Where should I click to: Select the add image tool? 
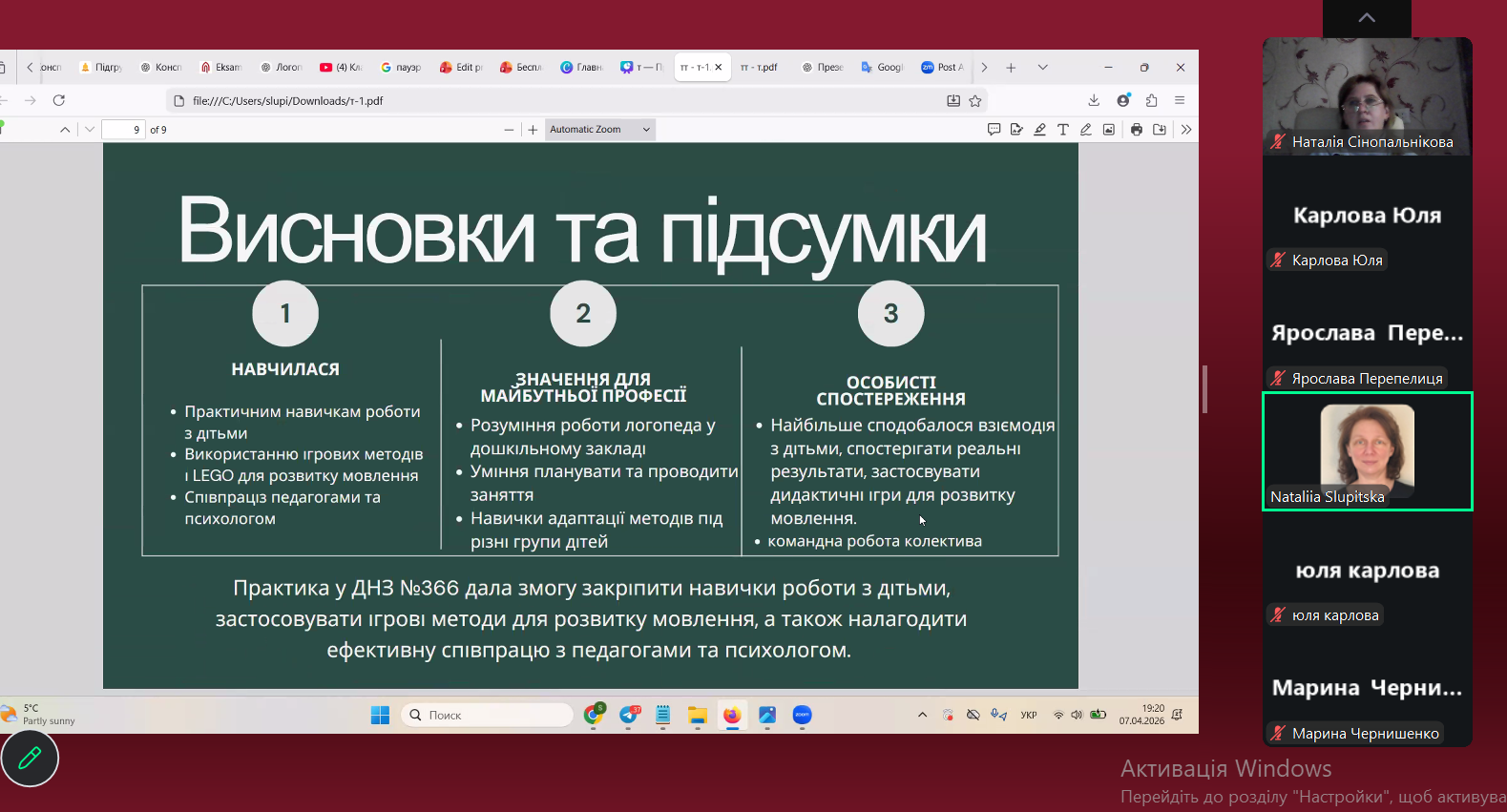point(1108,130)
